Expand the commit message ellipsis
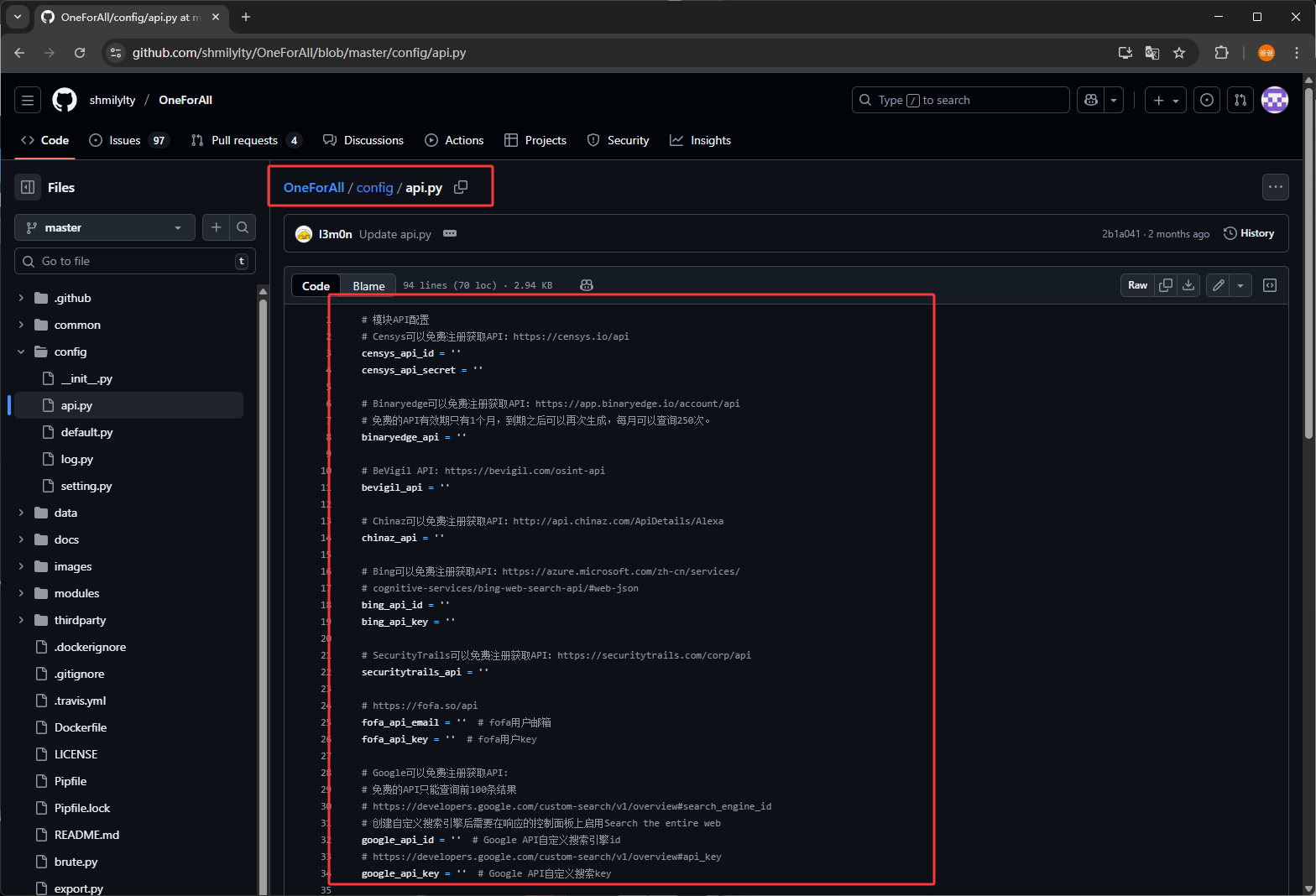 [x=450, y=233]
